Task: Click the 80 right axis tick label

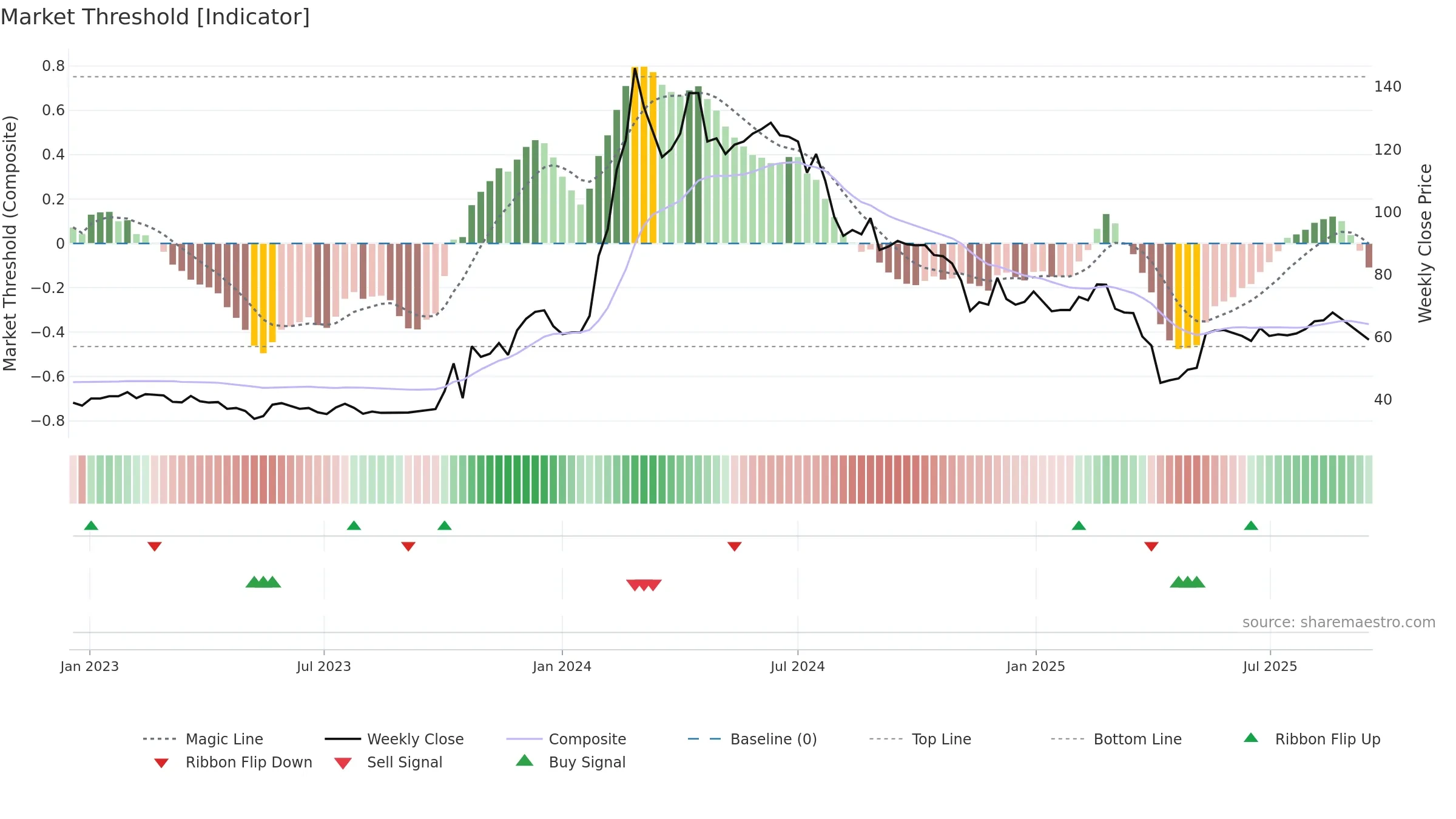Action: click(x=1383, y=275)
